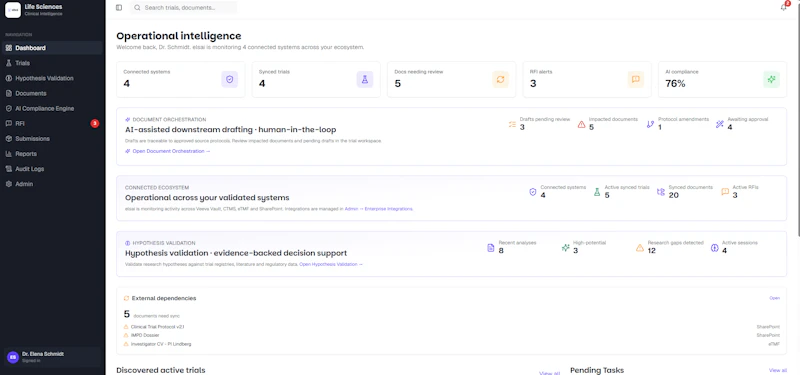Open Reports in the sidebar
Screen dimensions: 800x375
click(52, 154)
